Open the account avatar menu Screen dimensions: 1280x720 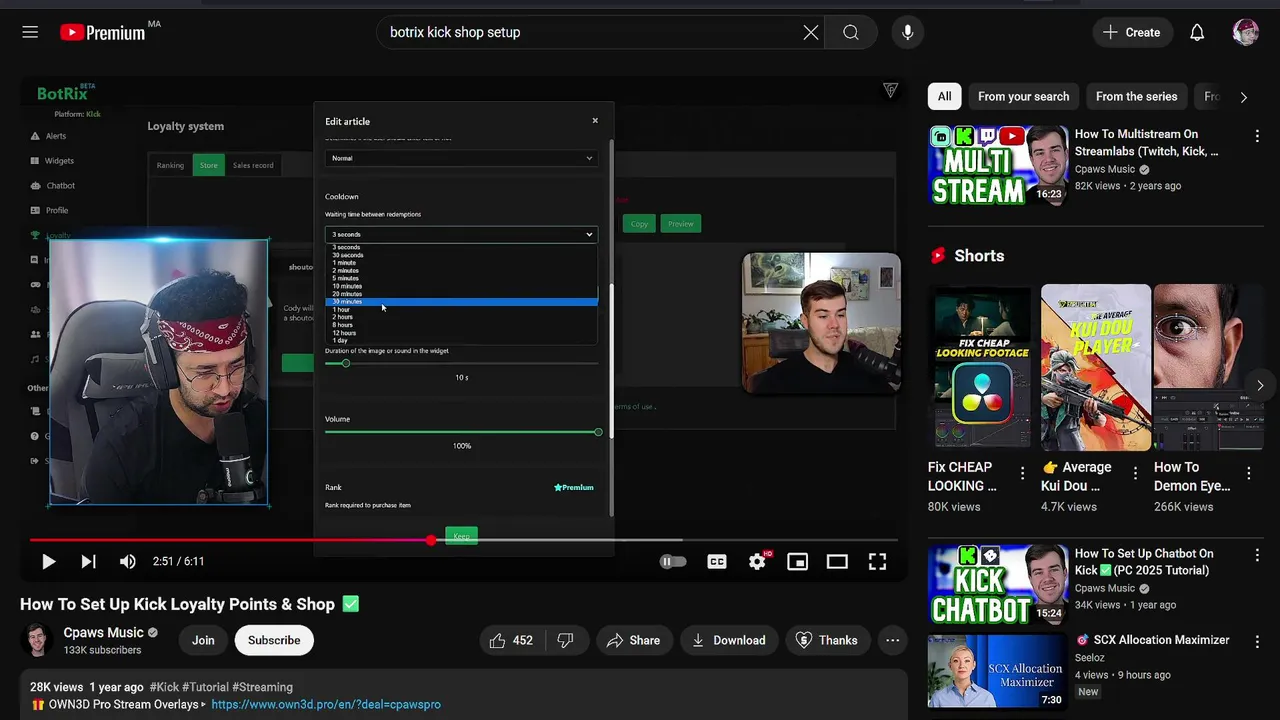(1245, 32)
